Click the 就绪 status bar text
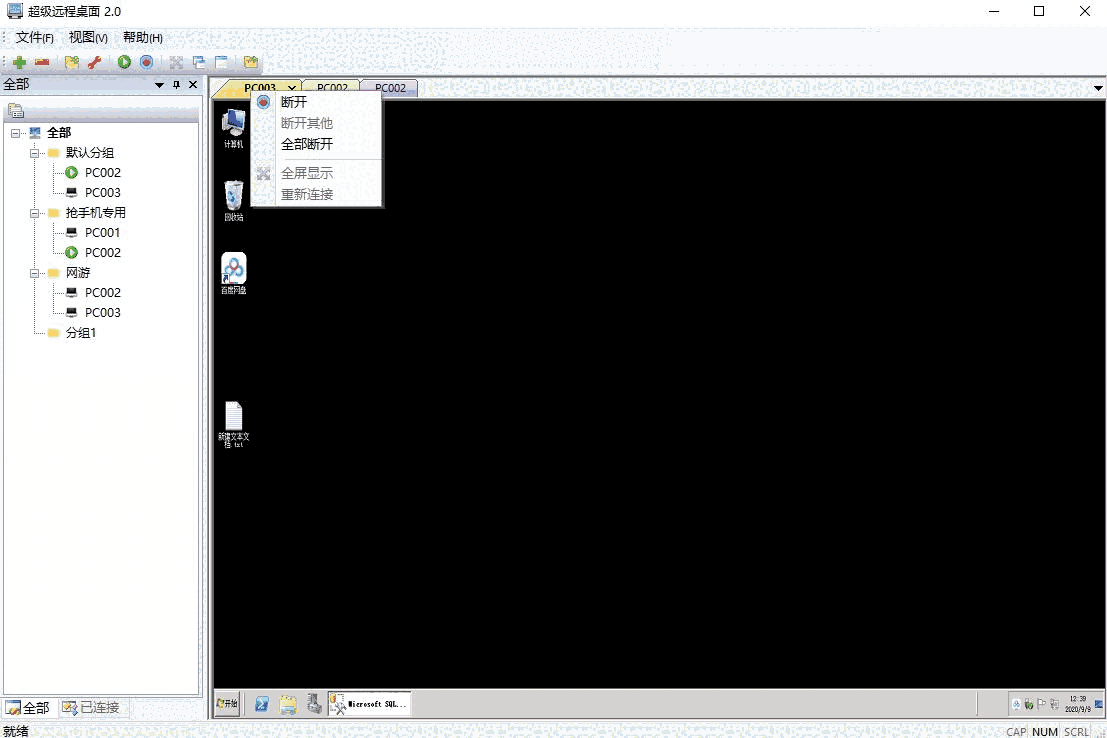1107x738 pixels. click(x=16, y=731)
